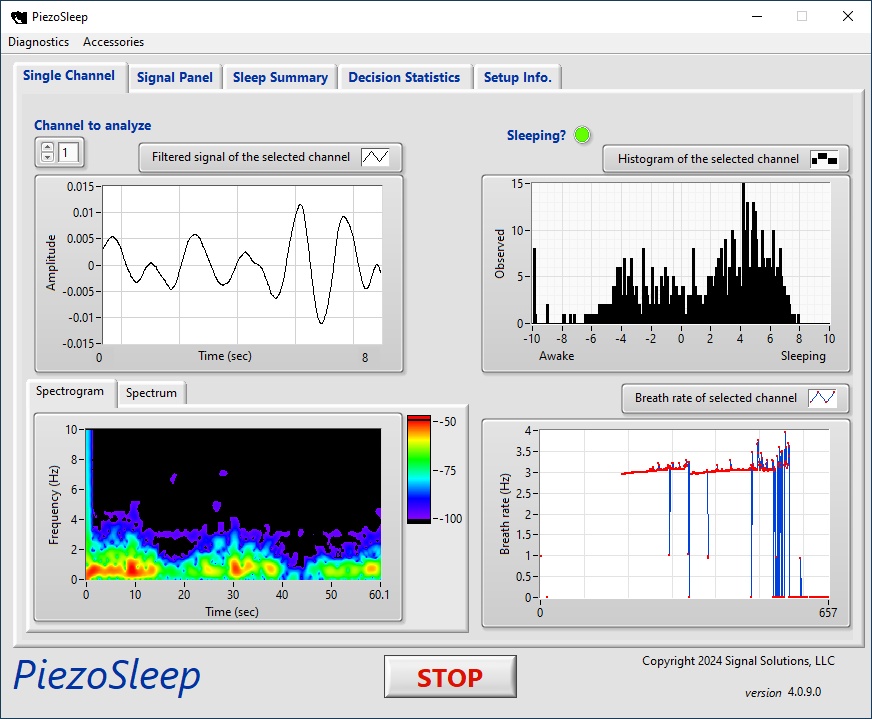
Task: Open the Accessories menu
Action: pyautogui.click(x=113, y=42)
